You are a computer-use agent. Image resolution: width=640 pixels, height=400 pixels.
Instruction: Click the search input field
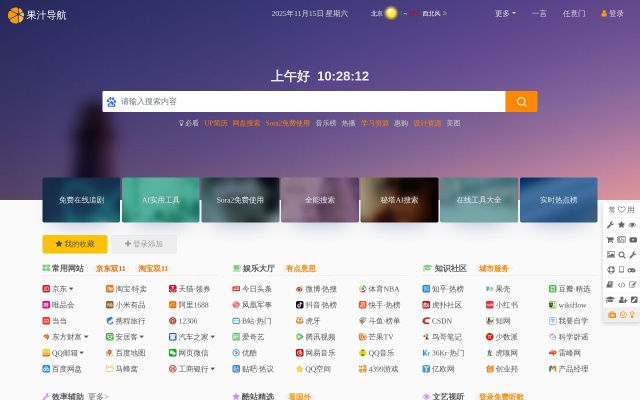pos(310,101)
